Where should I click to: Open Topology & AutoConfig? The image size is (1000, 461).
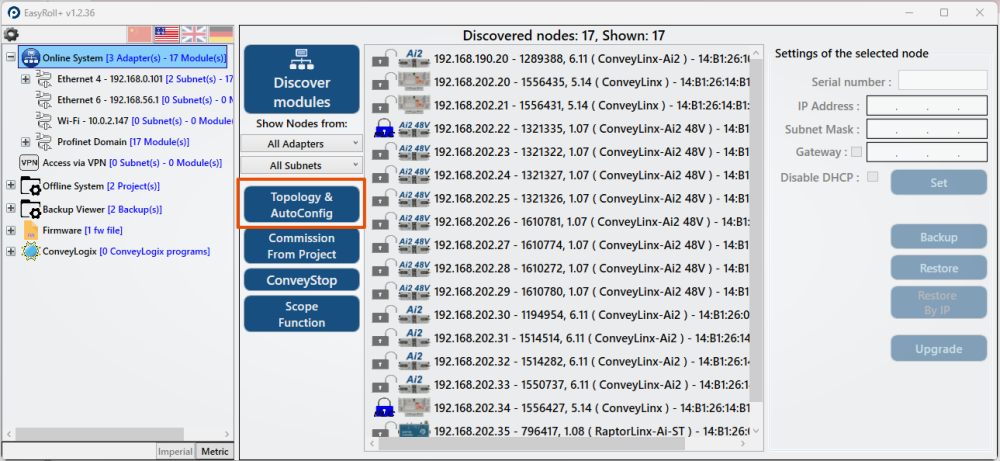[302, 205]
